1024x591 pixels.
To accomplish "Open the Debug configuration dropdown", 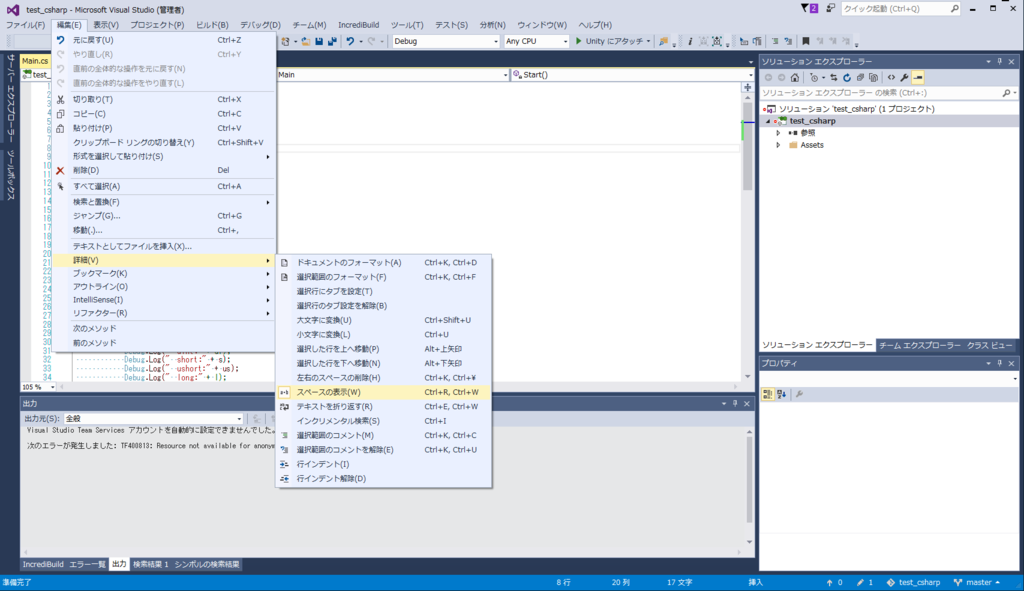I will (445, 41).
